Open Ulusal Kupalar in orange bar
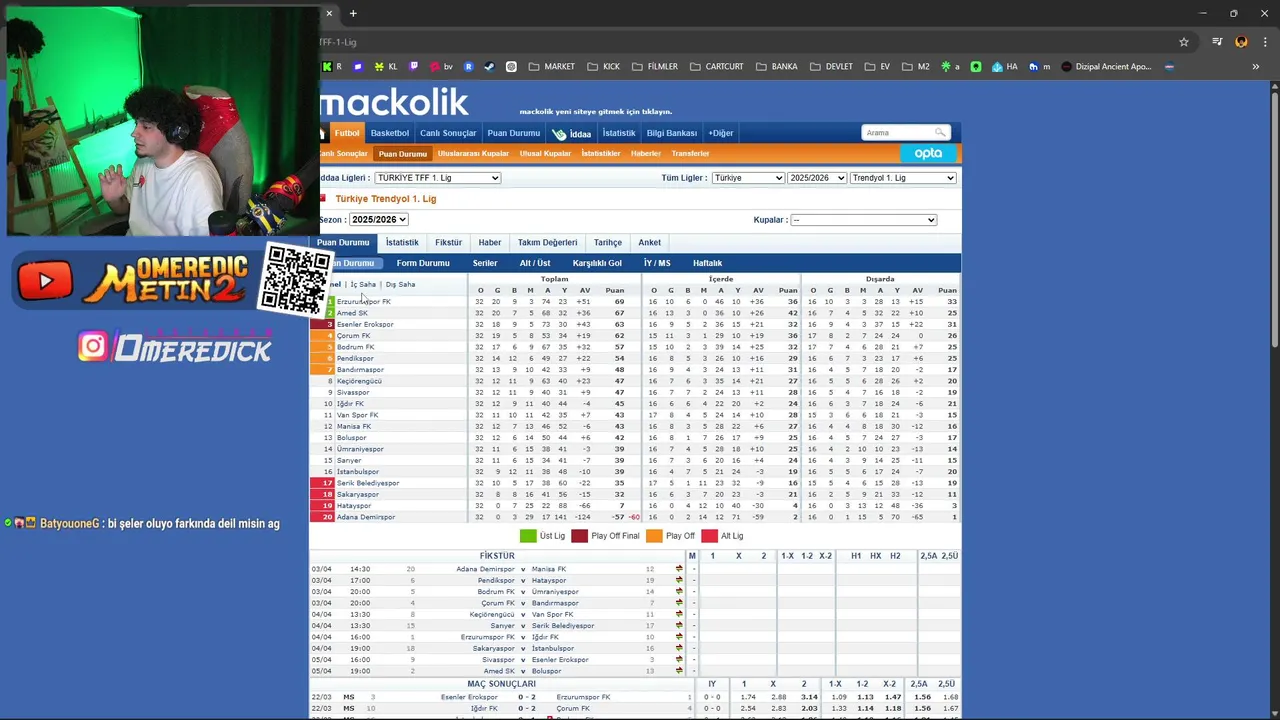The image size is (1280, 720). click(x=545, y=154)
